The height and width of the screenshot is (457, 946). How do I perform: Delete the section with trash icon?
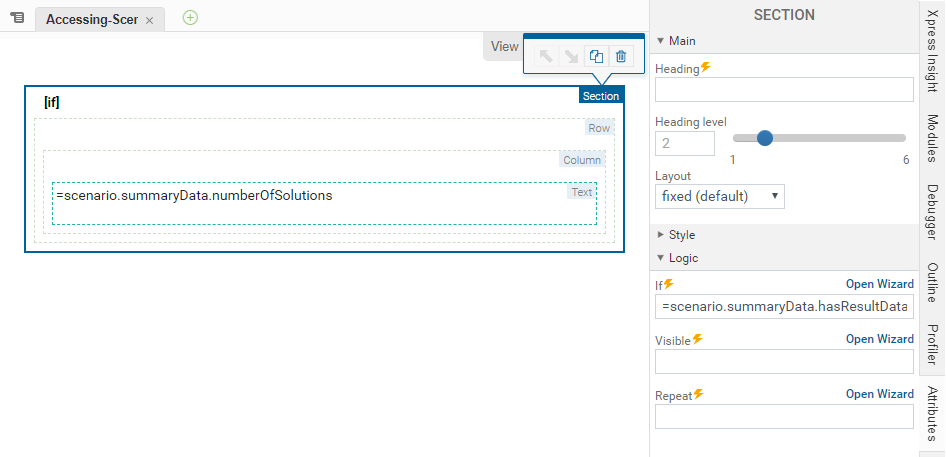pyautogui.click(x=621, y=57)
